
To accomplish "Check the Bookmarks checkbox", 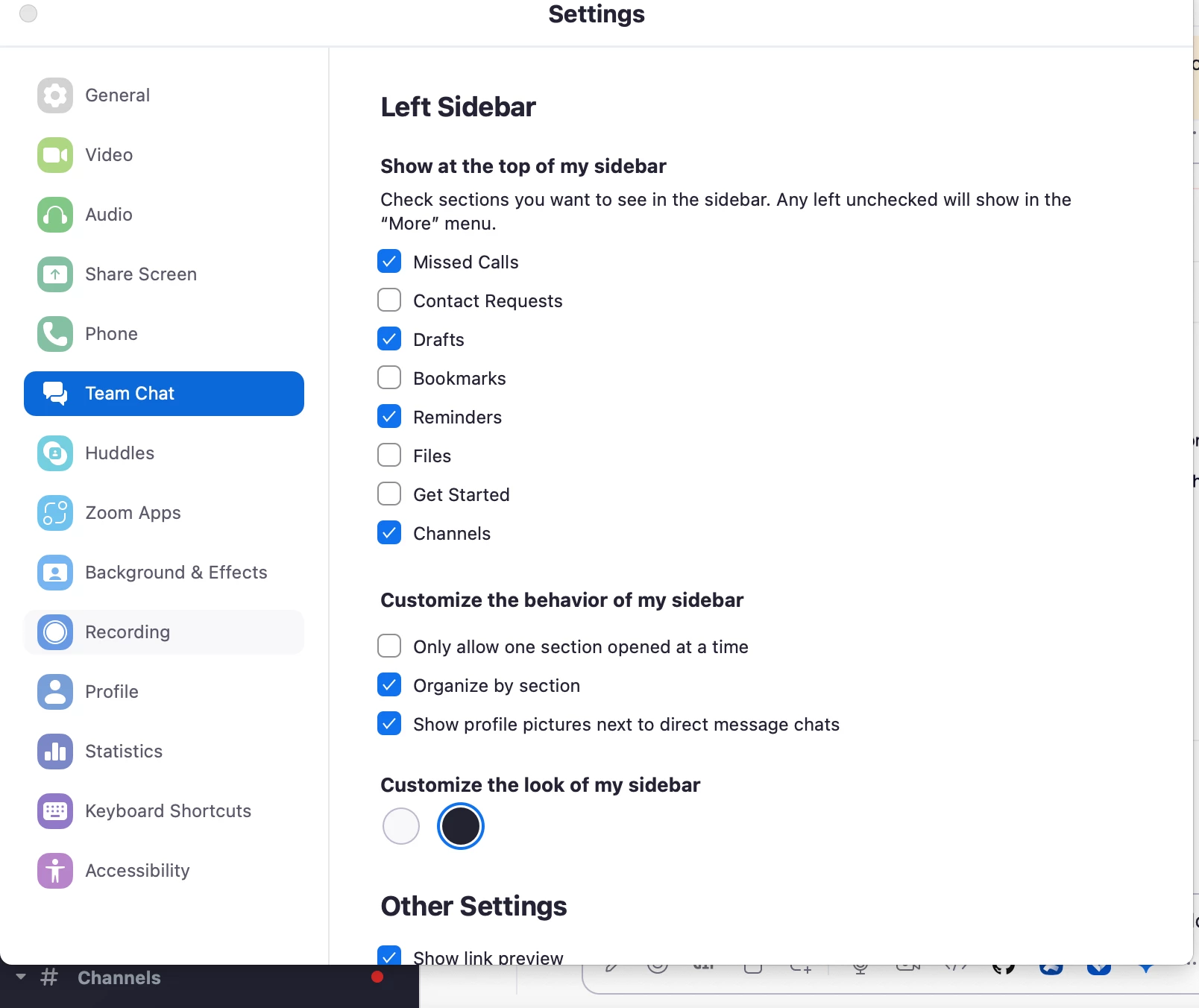I will pyautogui.click(x=389, y=377).
